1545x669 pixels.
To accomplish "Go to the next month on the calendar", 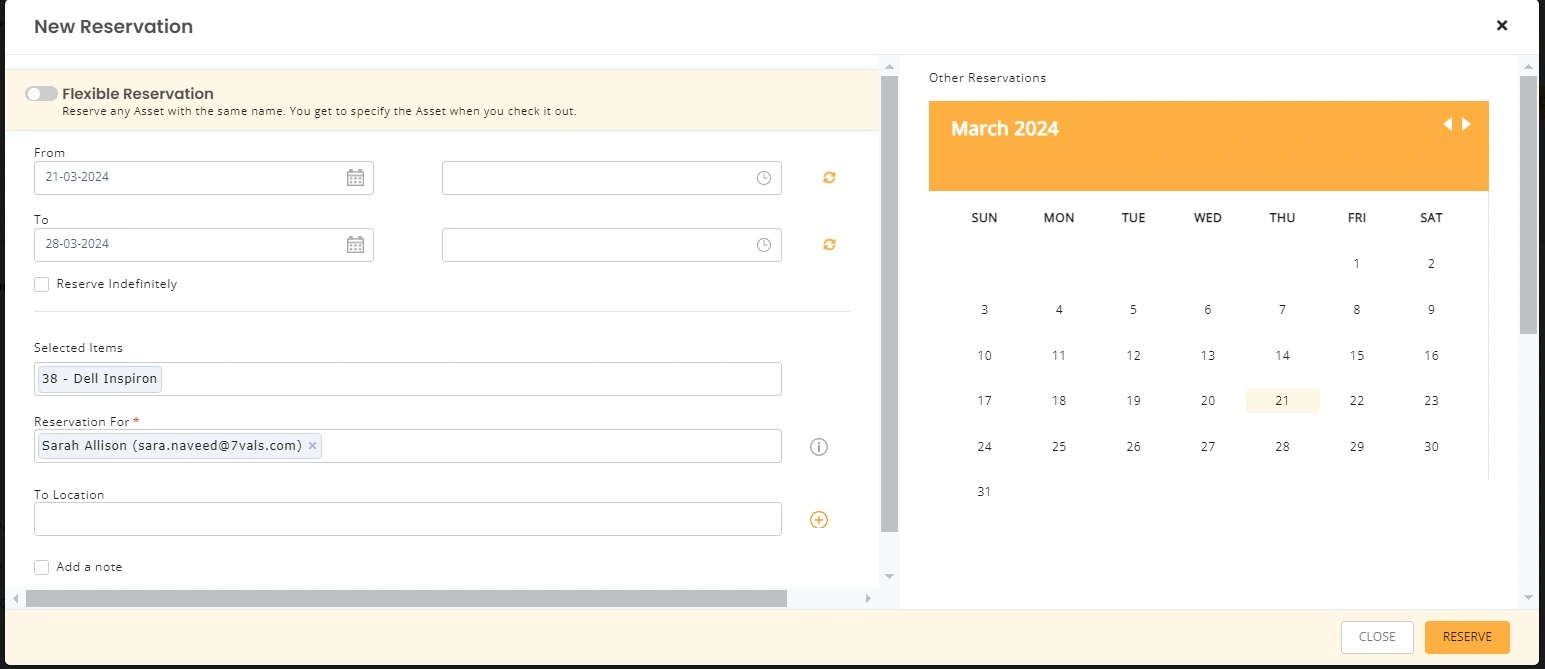I will 1466,124.
